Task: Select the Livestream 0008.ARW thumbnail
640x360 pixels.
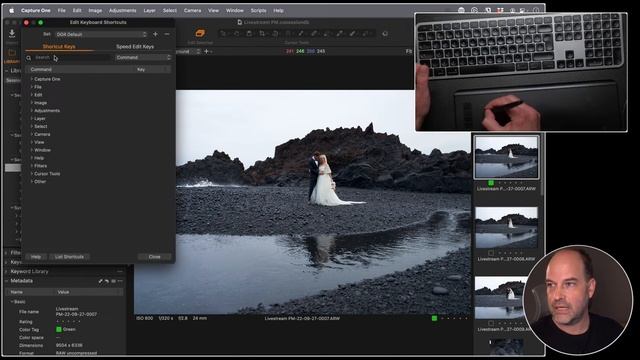Action: tap(506, 227)
